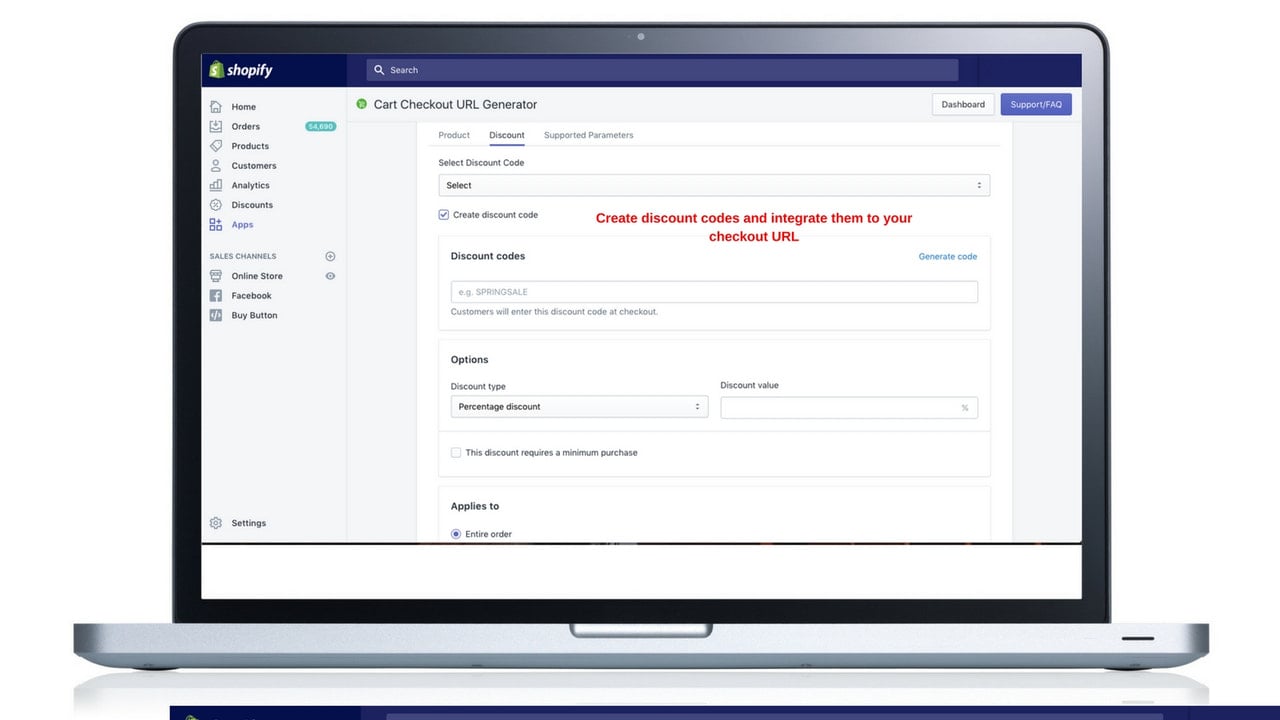The height and width of the screenshot is (720, 1280).
Task: Select the Entire order radio button
Action: click(x=456, y=534)
